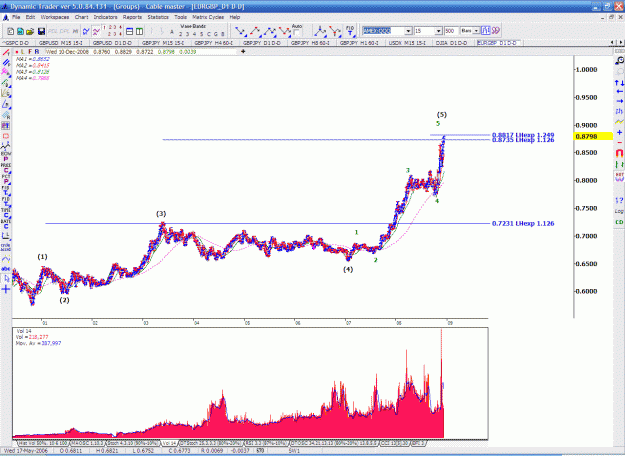This screenshot has height=456, width=625.
Task: Click the abc text label tool
Action: [x=6, y=269]
